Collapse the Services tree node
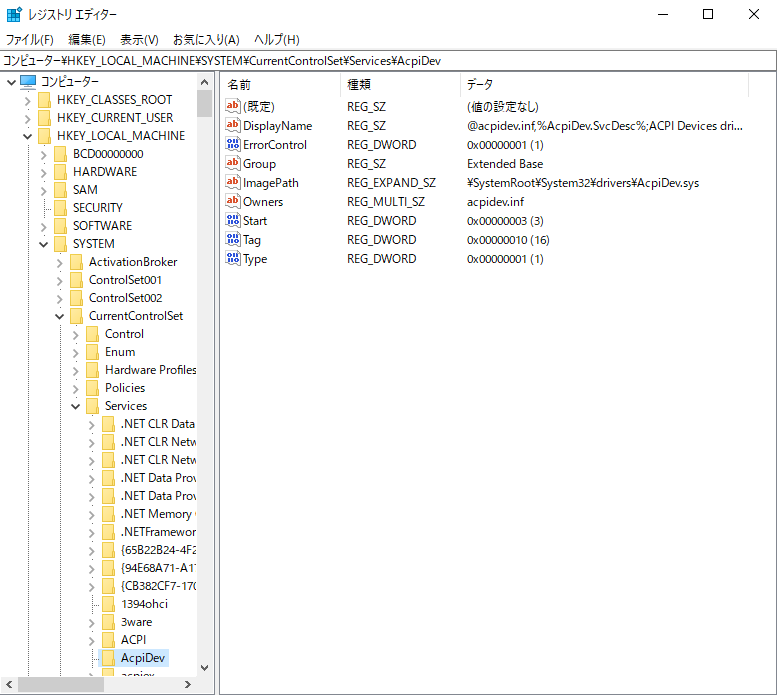The width and height of the screenshot is (777, 695). [x=76, y=406]
